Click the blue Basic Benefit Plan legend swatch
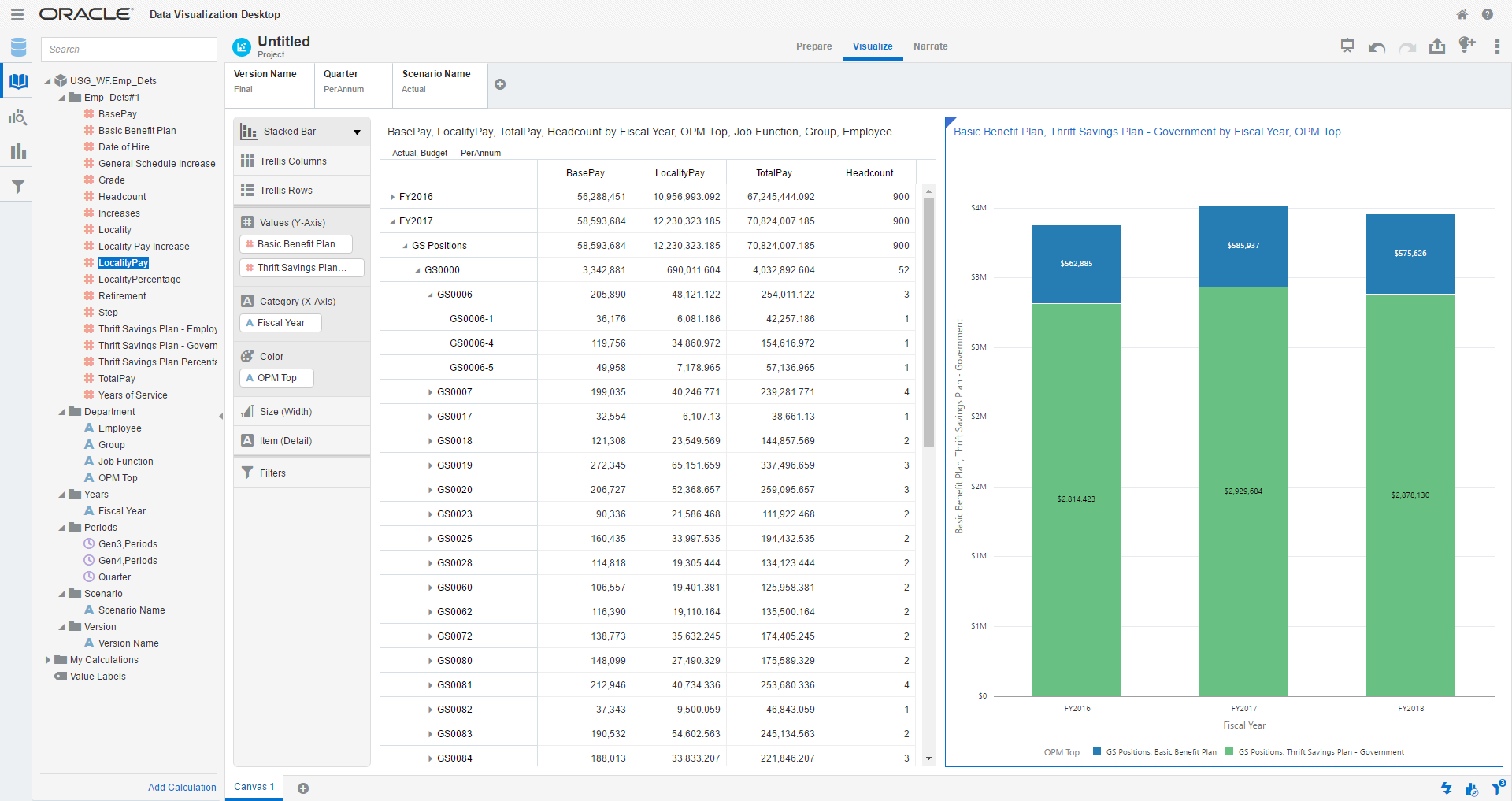The image size is (1512, 801). [x=1097, y=752]
